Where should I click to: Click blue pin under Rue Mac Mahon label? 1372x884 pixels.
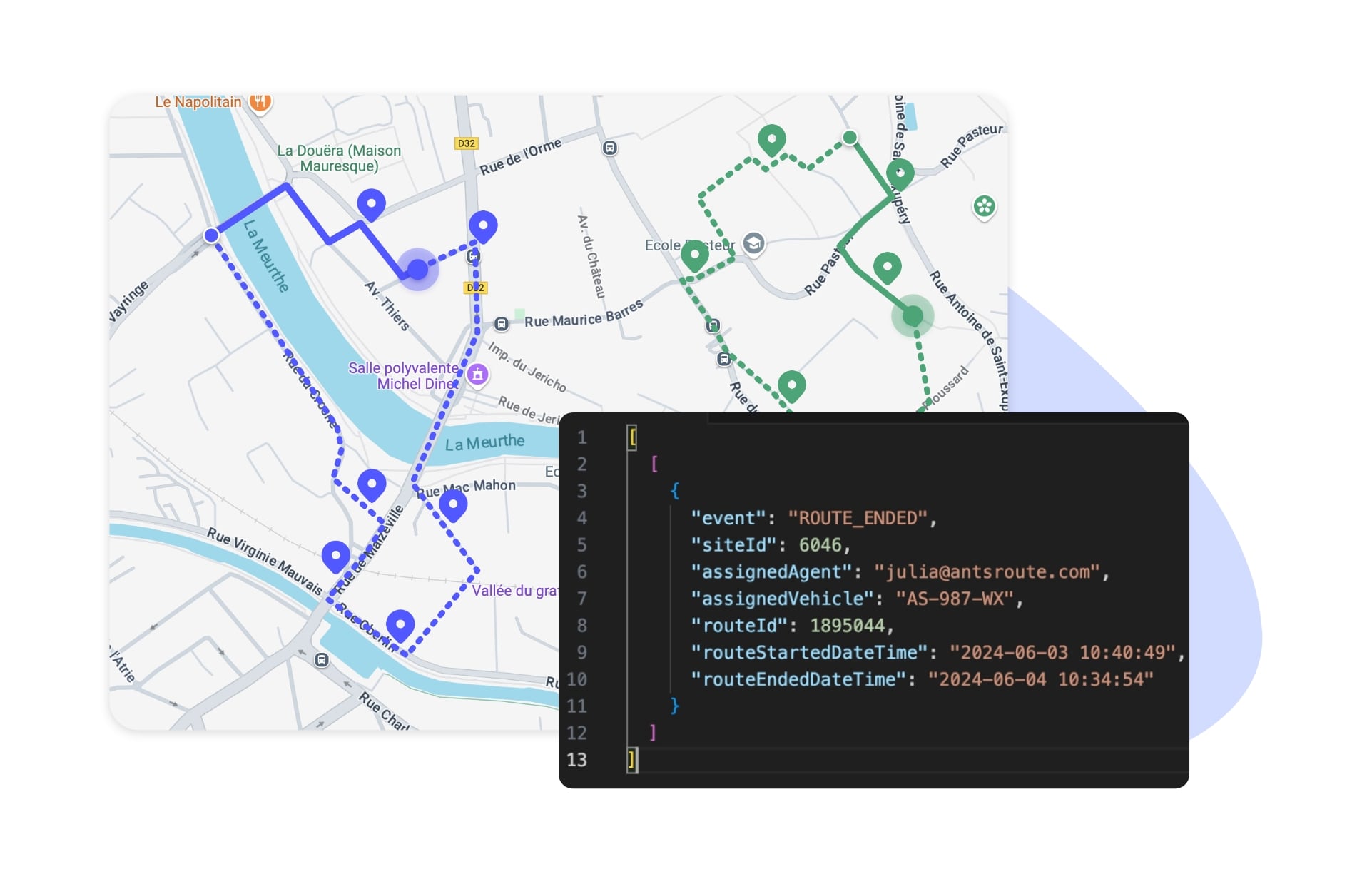point(453,505)
